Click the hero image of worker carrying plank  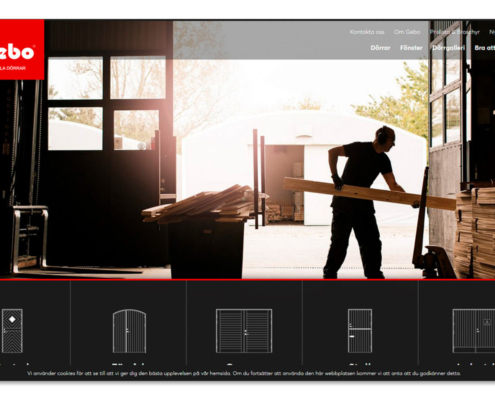pos(247,168)
